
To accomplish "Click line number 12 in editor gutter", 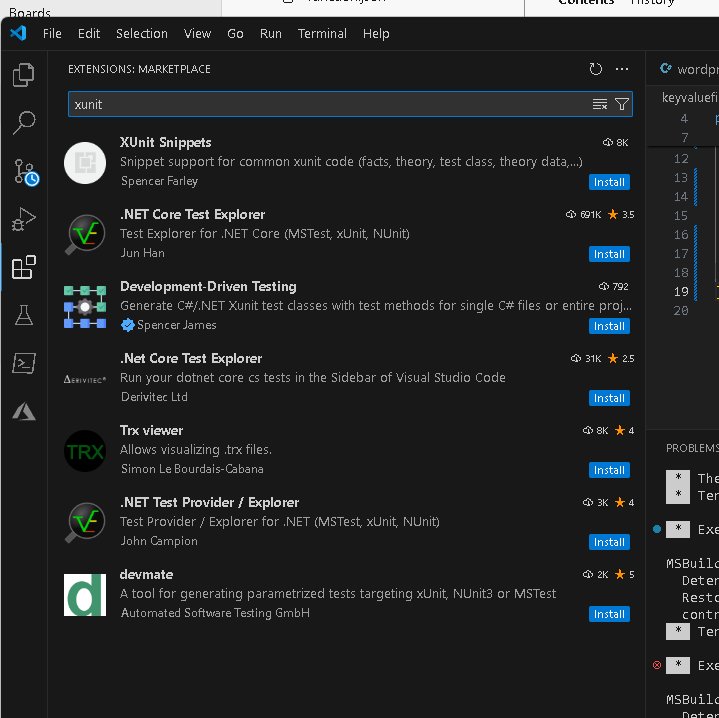I will [x=681, y=159].
